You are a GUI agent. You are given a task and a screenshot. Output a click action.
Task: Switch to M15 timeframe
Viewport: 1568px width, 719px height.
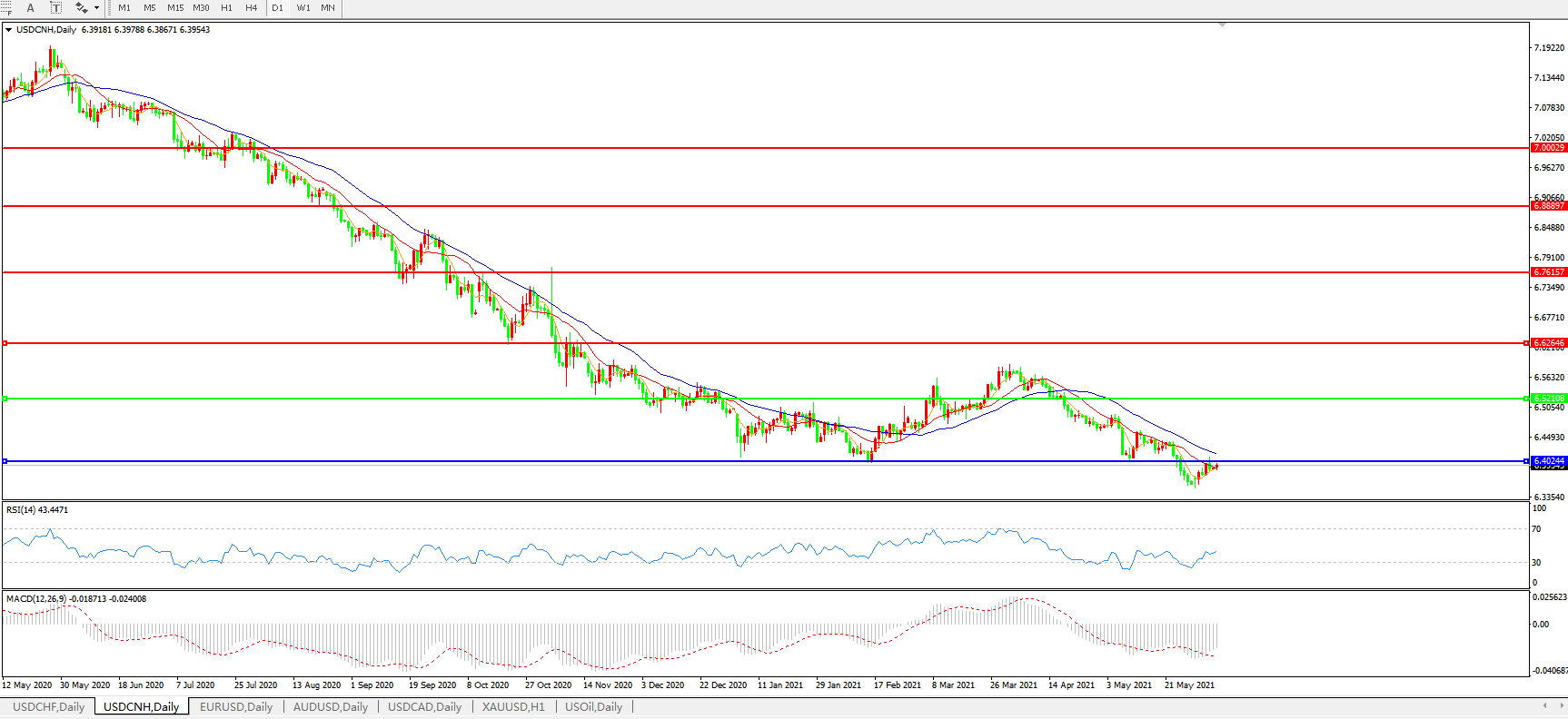pos(175,8)
